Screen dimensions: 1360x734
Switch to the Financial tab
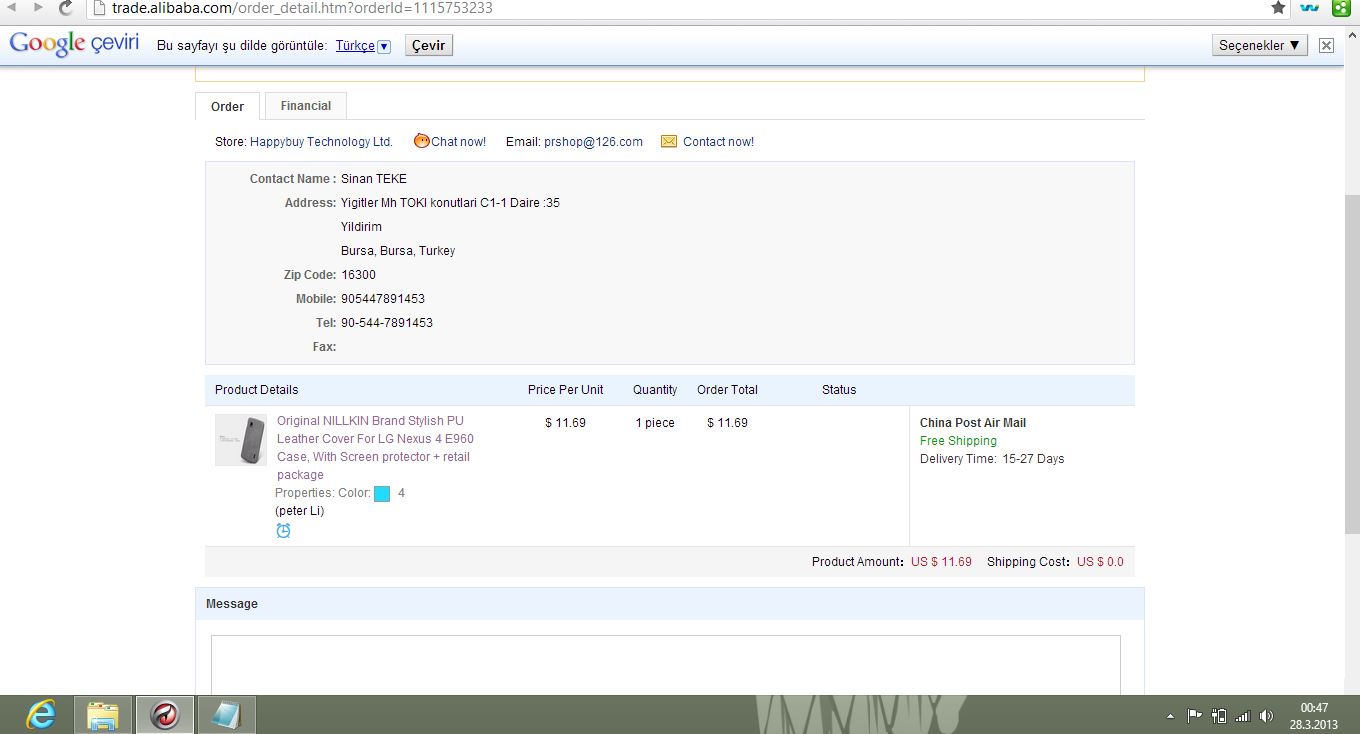(x=306, y=106)
